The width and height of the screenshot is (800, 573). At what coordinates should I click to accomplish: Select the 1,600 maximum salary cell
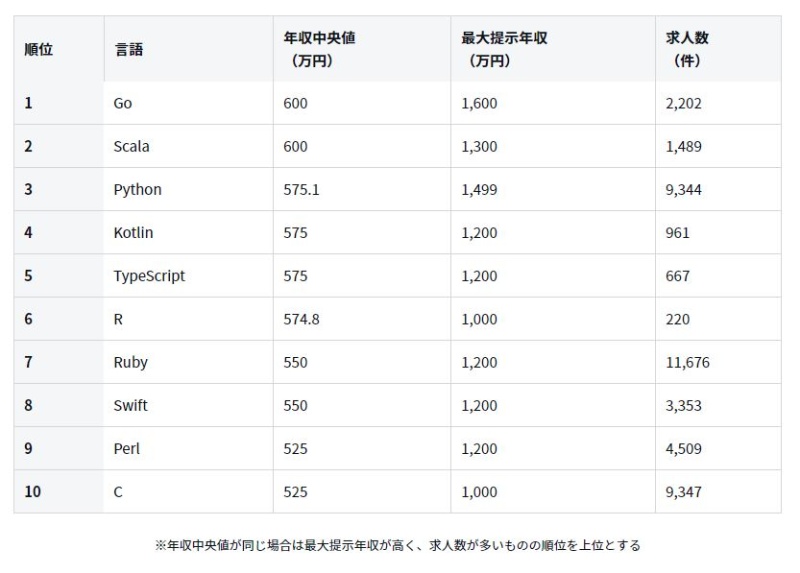[479, 103]
